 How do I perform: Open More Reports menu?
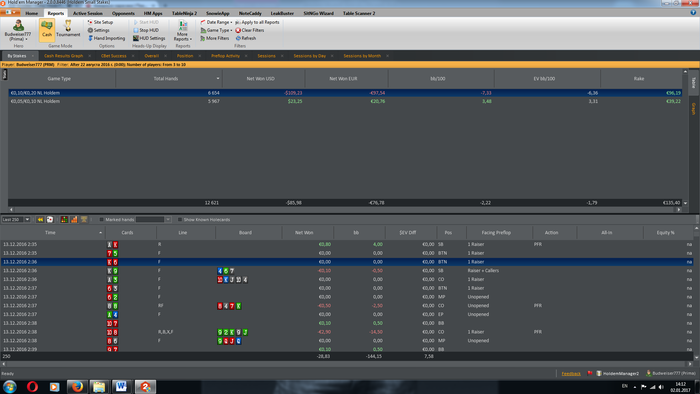pos(182,30)
